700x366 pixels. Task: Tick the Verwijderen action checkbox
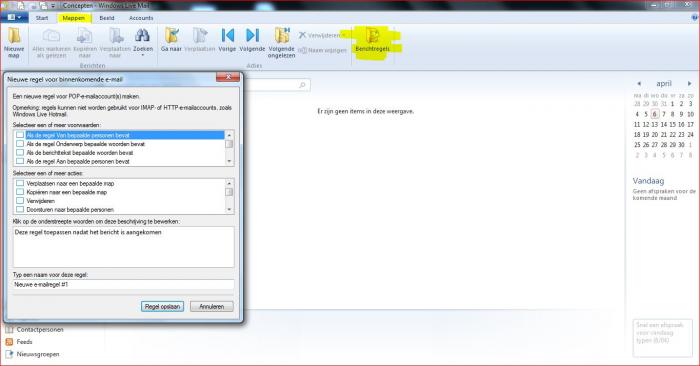[x=20, y=200]
